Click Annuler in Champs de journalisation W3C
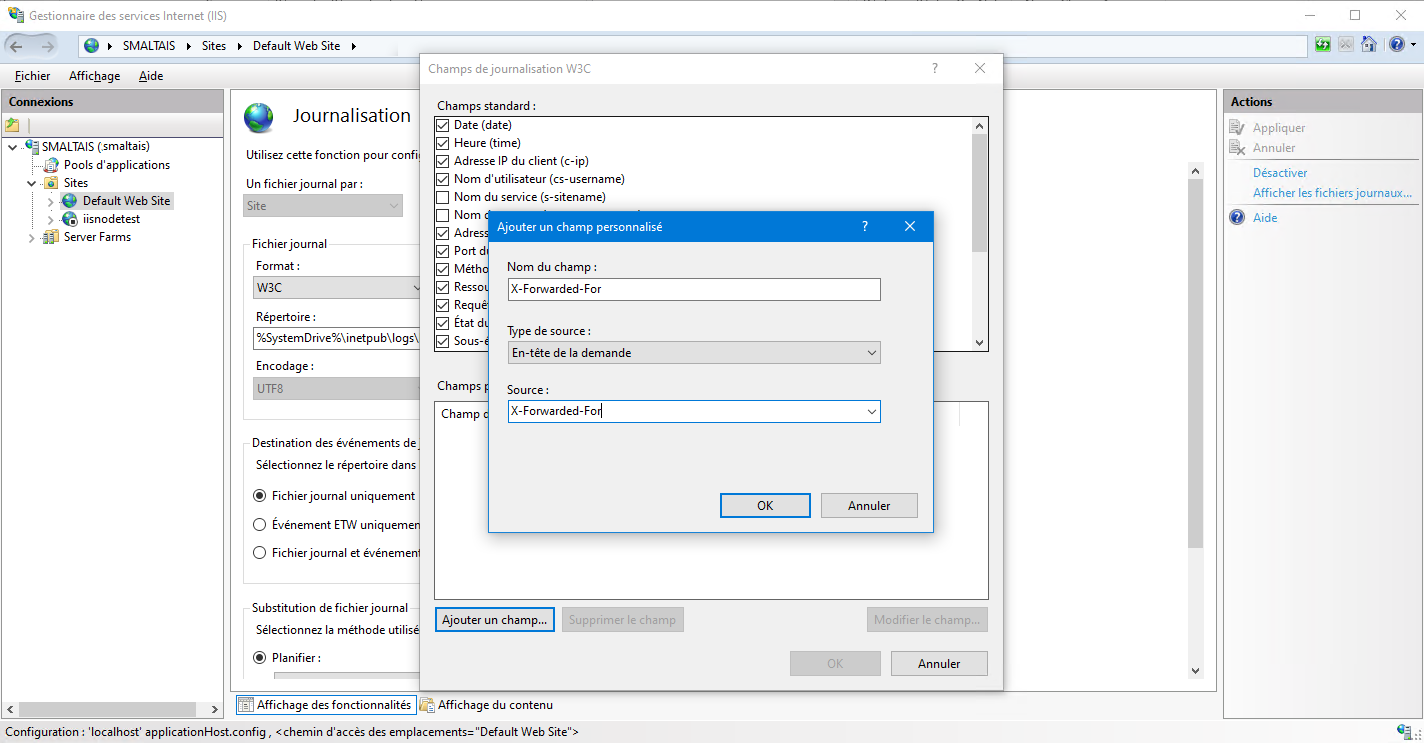The image size is (1424, 743). pos(939,663)
